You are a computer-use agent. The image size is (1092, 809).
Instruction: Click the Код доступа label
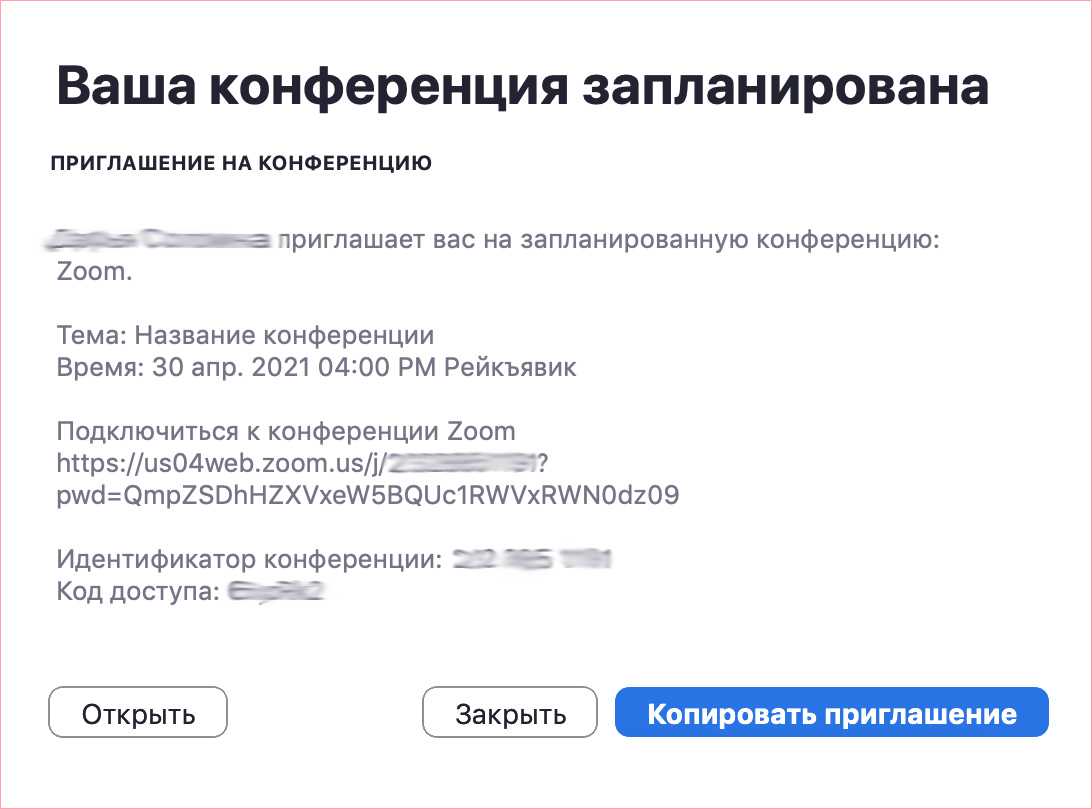click(x=137, y=591)
